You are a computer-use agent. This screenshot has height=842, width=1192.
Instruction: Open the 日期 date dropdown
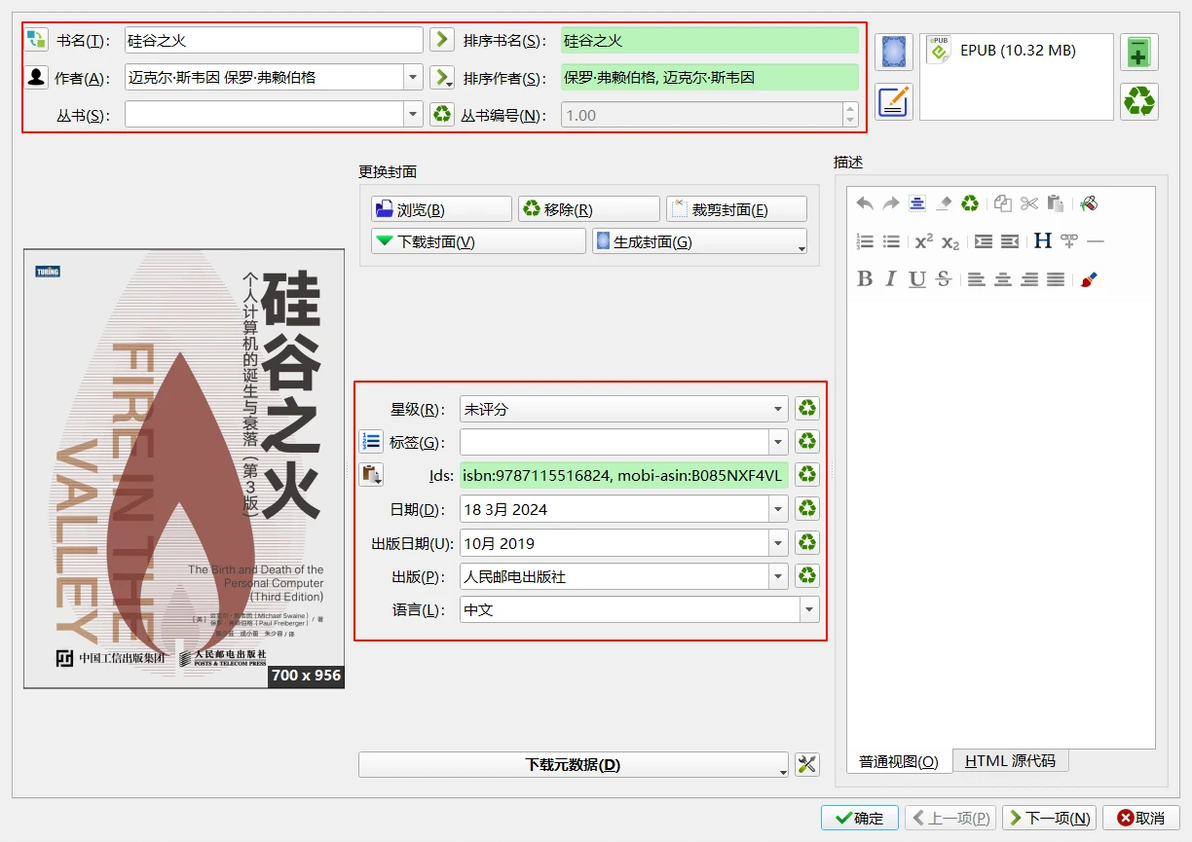click(778, 509)
